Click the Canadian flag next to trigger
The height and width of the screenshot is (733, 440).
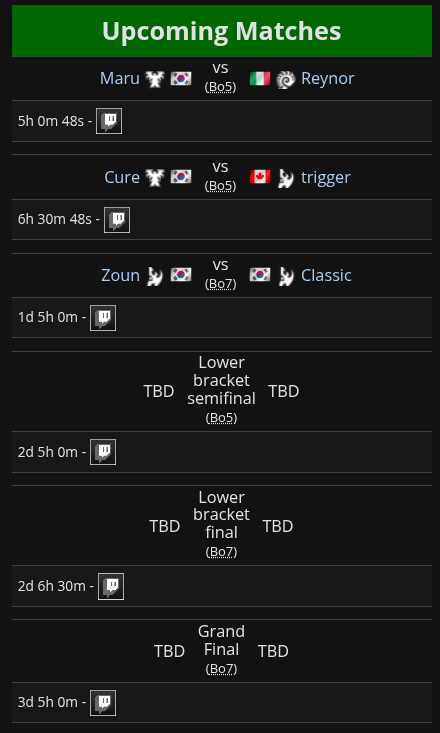260,177
